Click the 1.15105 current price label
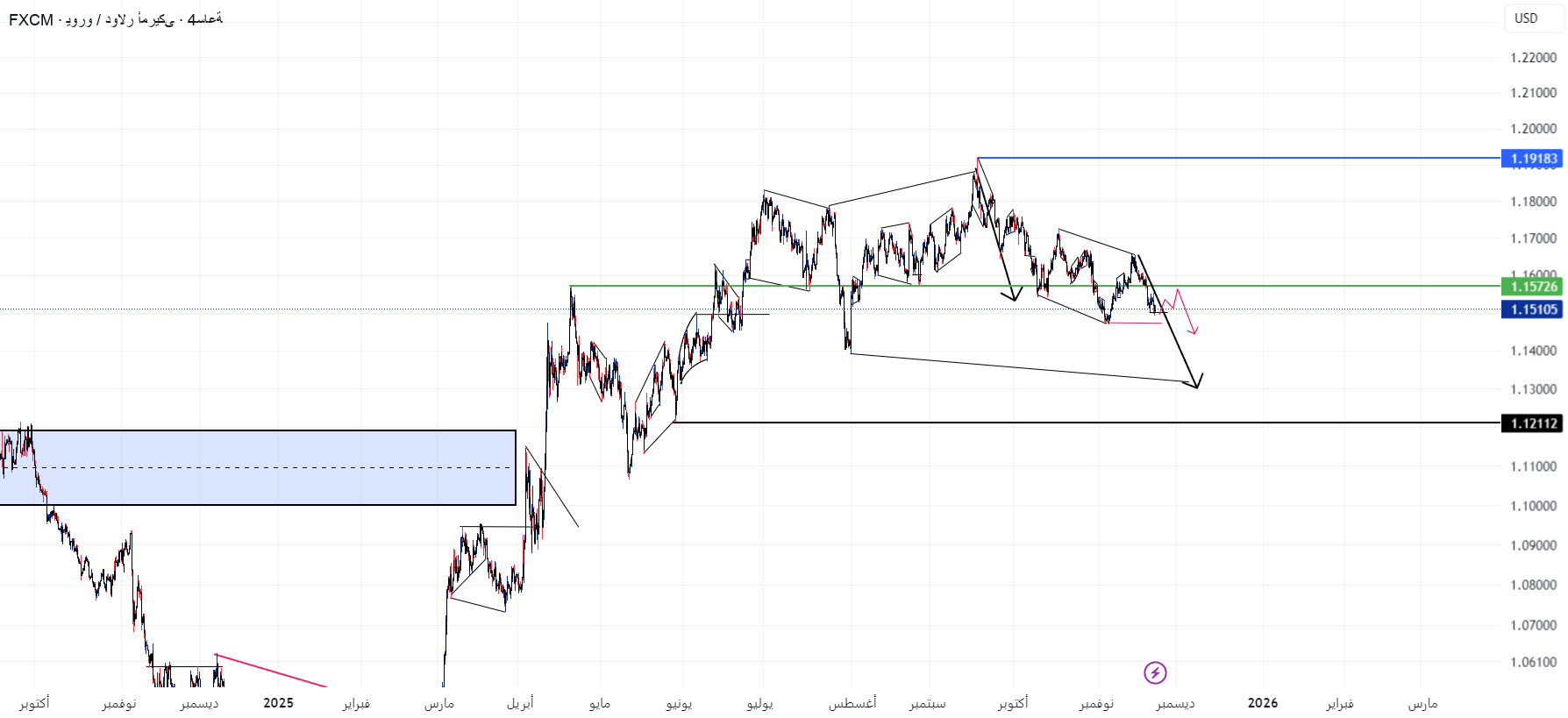 click(x=1533, y=309)
